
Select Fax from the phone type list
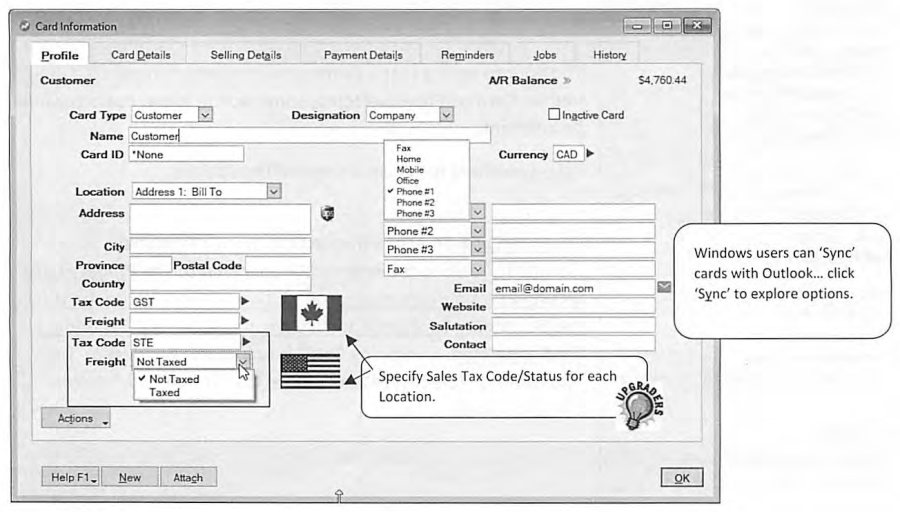(x=404, y=148)
